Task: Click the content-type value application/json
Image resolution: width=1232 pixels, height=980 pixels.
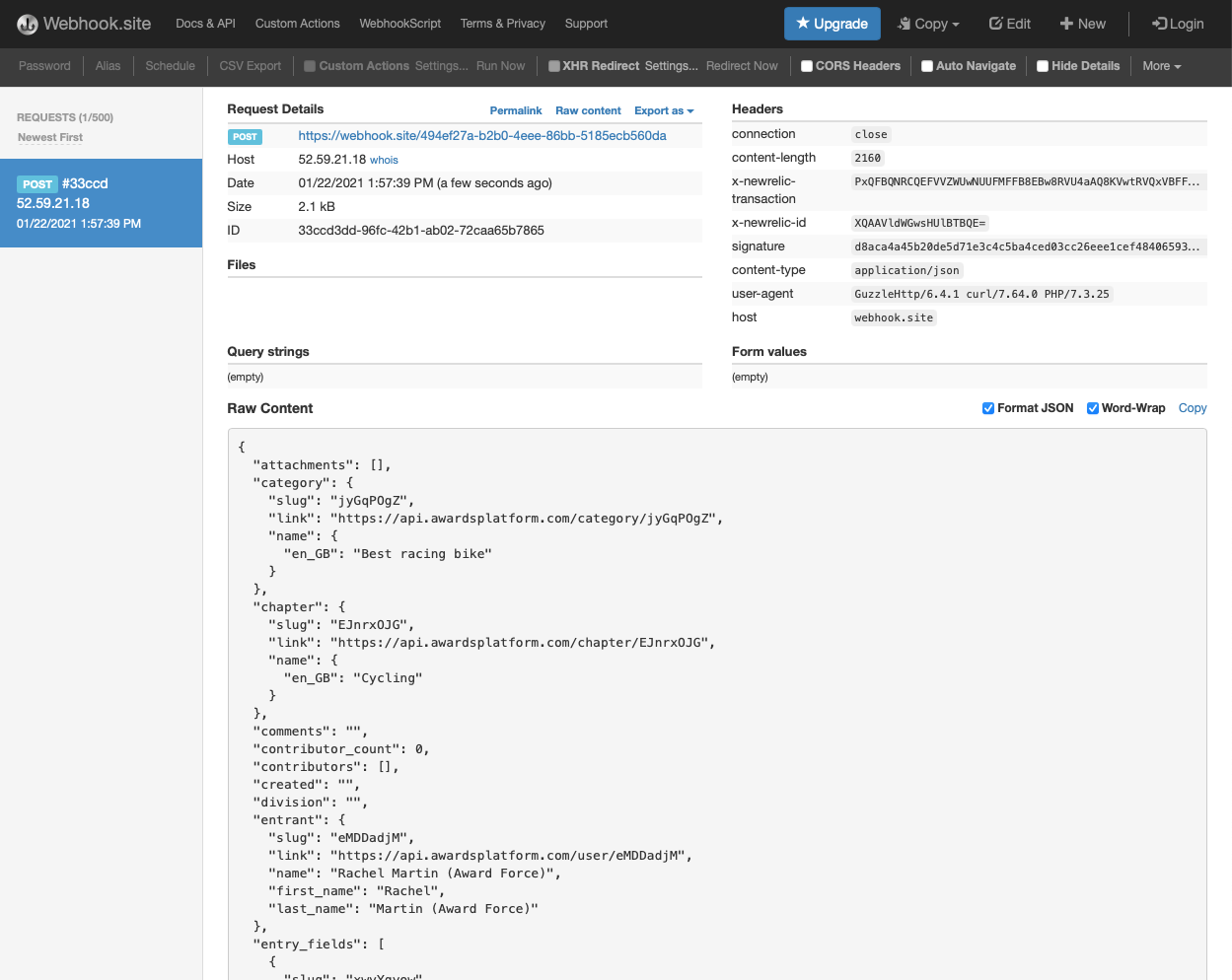Action: 906,270
